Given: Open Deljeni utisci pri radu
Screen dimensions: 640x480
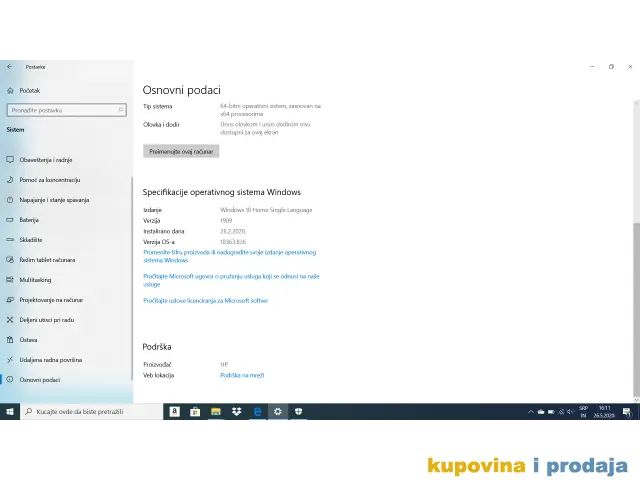Looking at the screenshot, I should (47, 320).
